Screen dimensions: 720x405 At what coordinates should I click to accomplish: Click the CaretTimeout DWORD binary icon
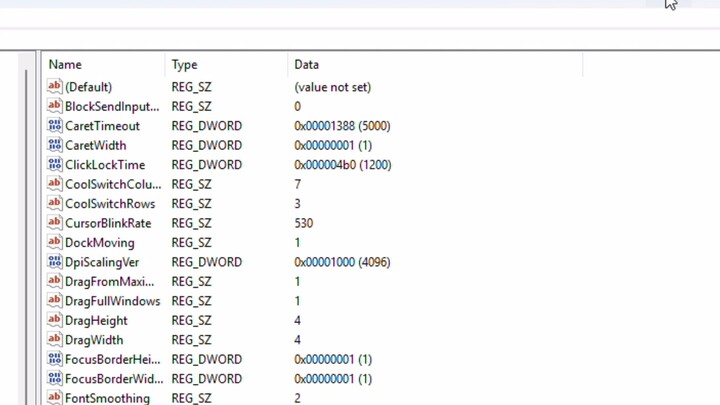click(x=54, y=125)
